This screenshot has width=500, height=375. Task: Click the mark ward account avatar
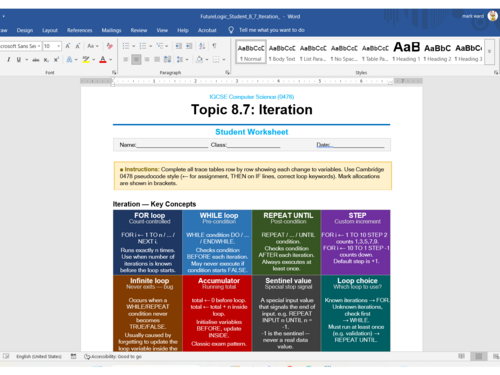[493, 16]
